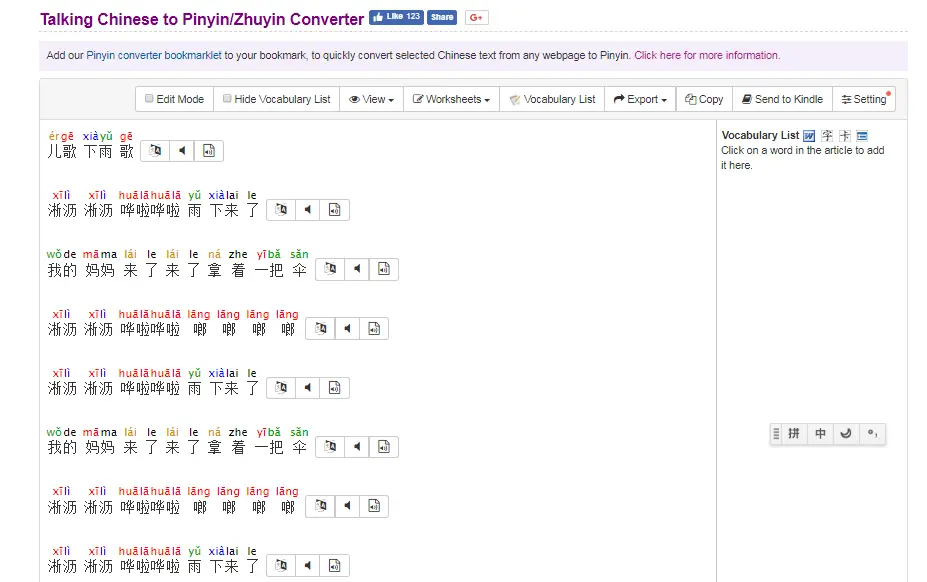Screen dimensions: 927x582
Task: Switch punctuation mode on the floating IME bar
Action: [872, 434]
